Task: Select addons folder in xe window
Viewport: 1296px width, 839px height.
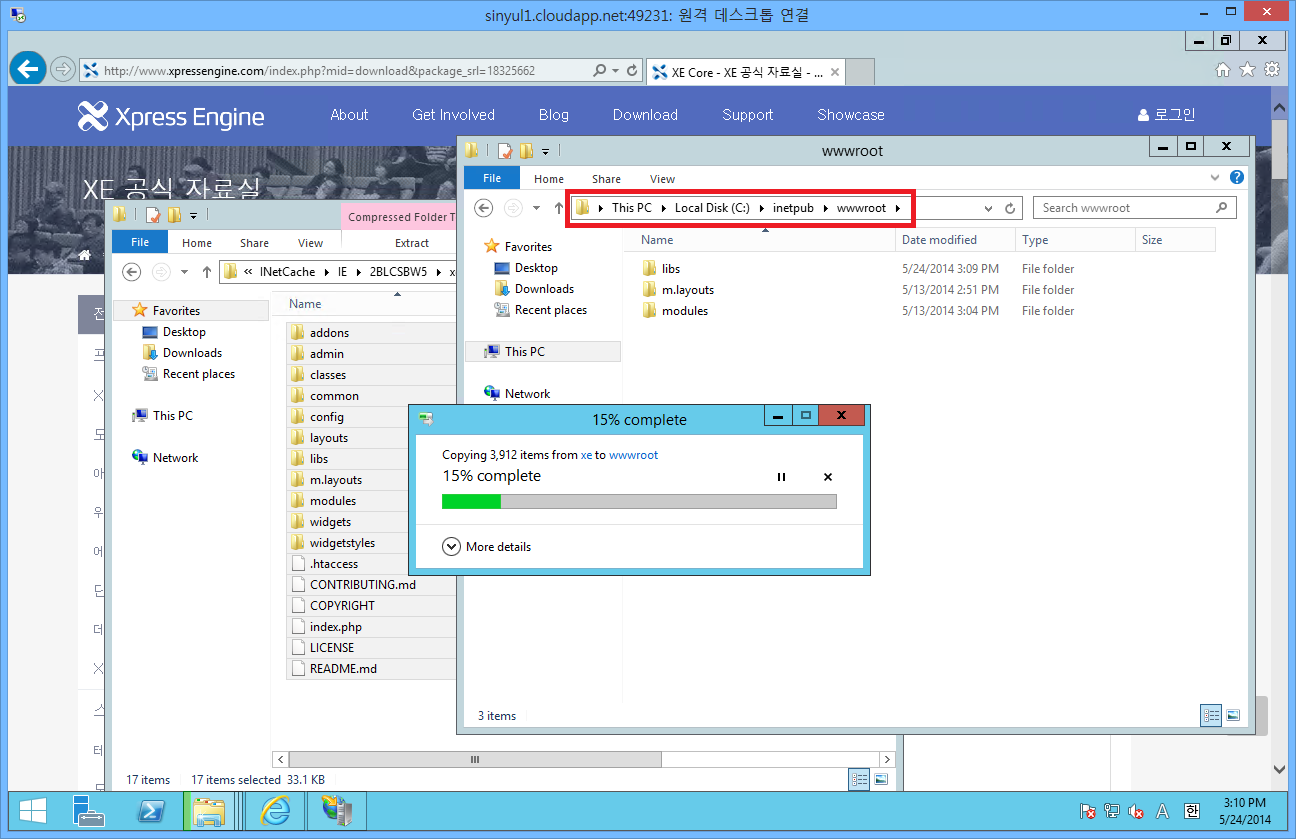Action: tap(329, 333)
